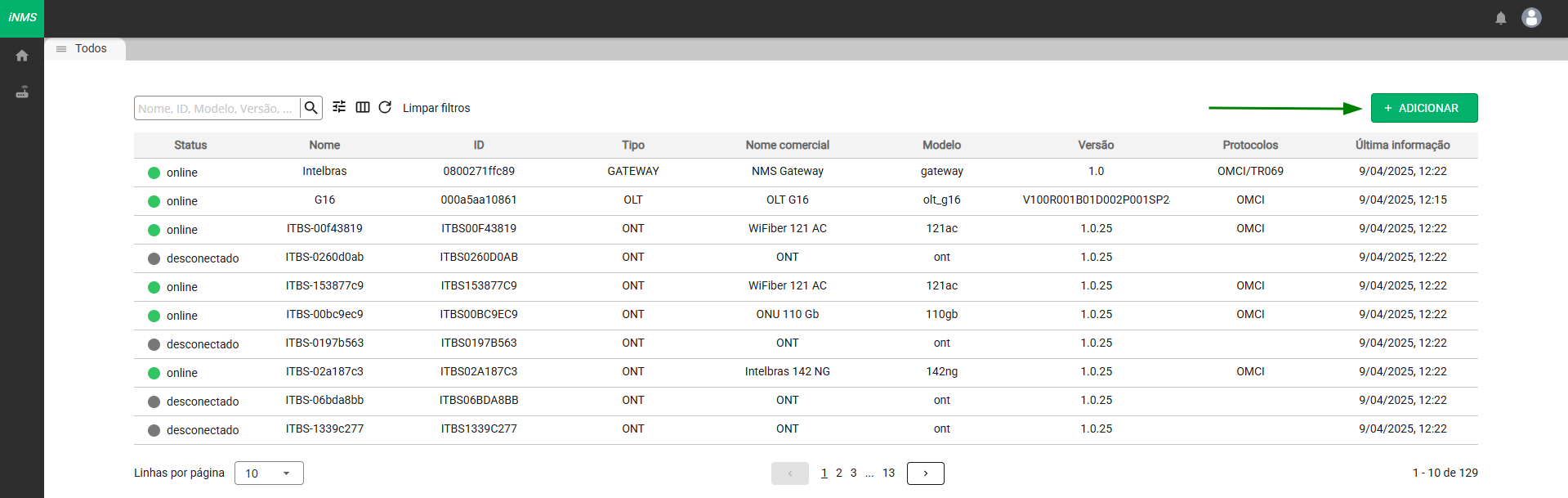Image resolution: width=1568 pixels, height=498 pixels.
Task: Click the 142ng model cell
Action: 941,371
